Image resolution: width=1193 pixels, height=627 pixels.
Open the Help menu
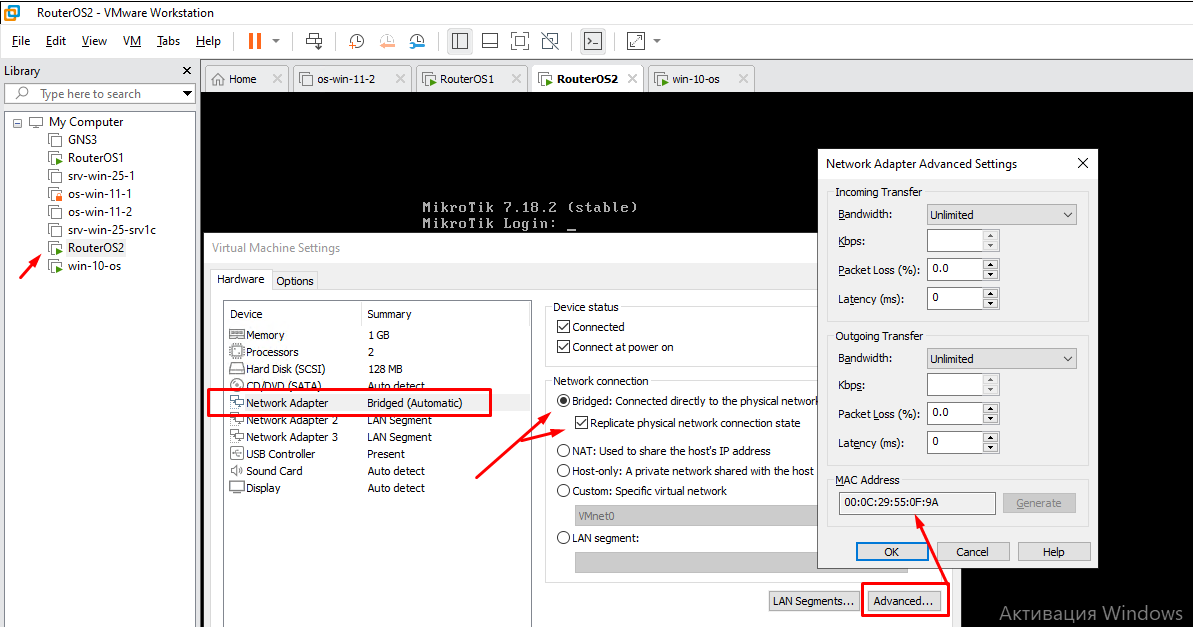click(208, 41)
